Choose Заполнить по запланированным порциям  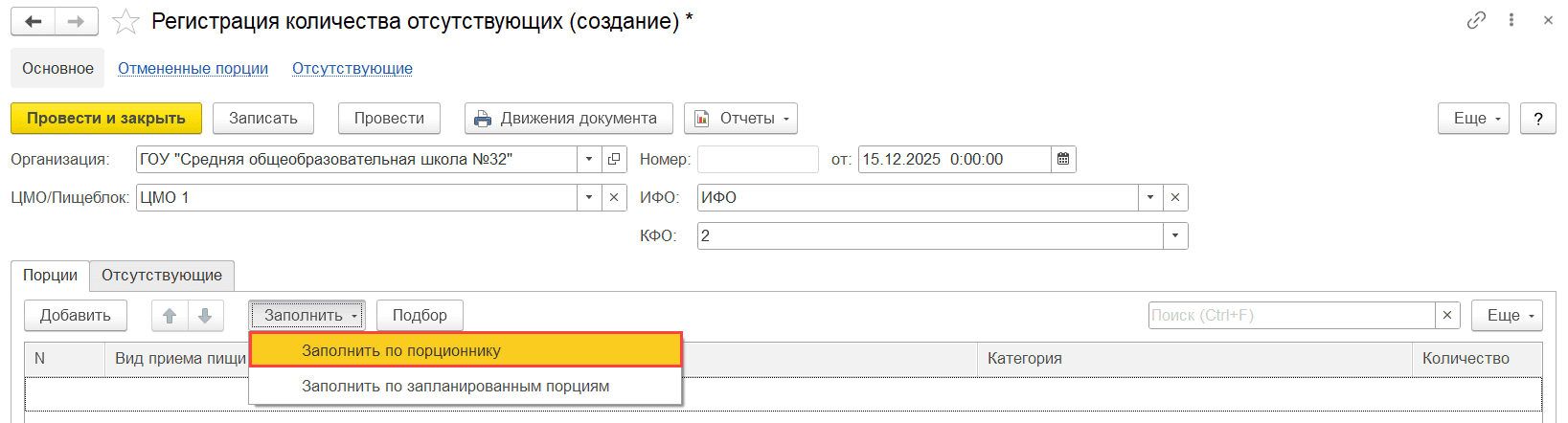(x=456, y=386)
